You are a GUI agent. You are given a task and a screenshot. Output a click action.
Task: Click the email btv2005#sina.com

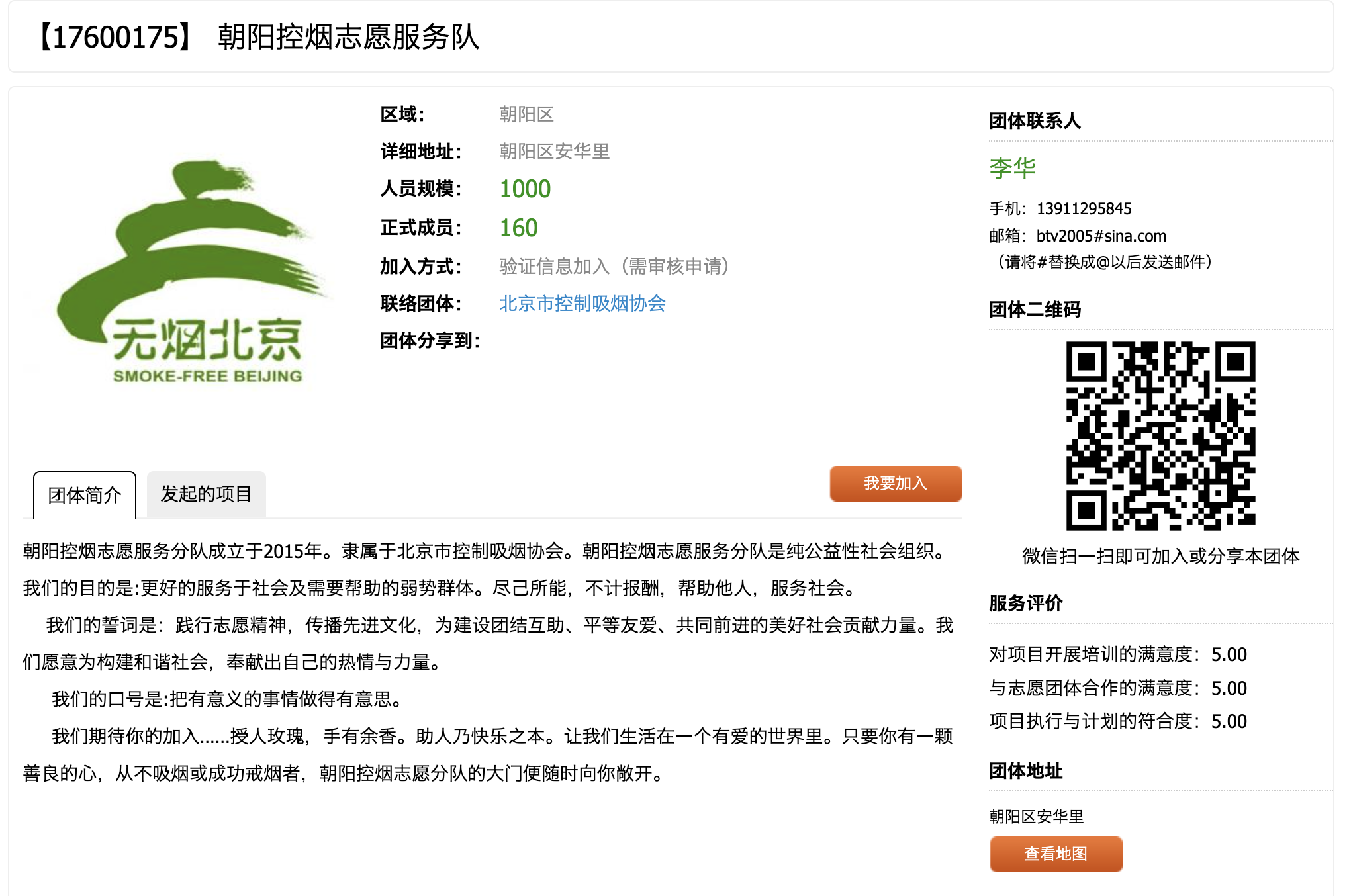[1101, 236]
